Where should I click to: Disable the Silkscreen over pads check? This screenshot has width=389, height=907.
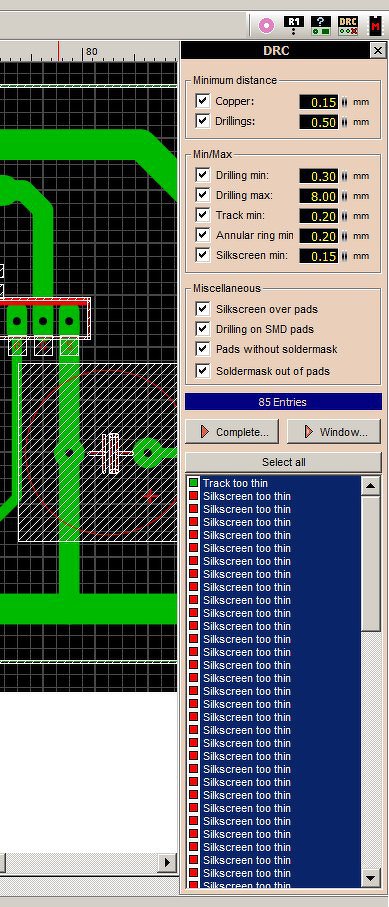point(202,309)
